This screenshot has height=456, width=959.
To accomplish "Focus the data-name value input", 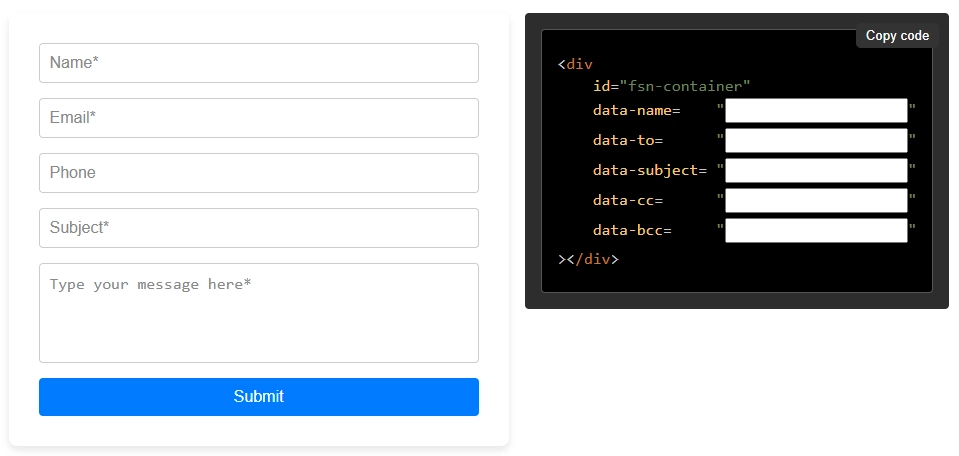I will [815, 111].
